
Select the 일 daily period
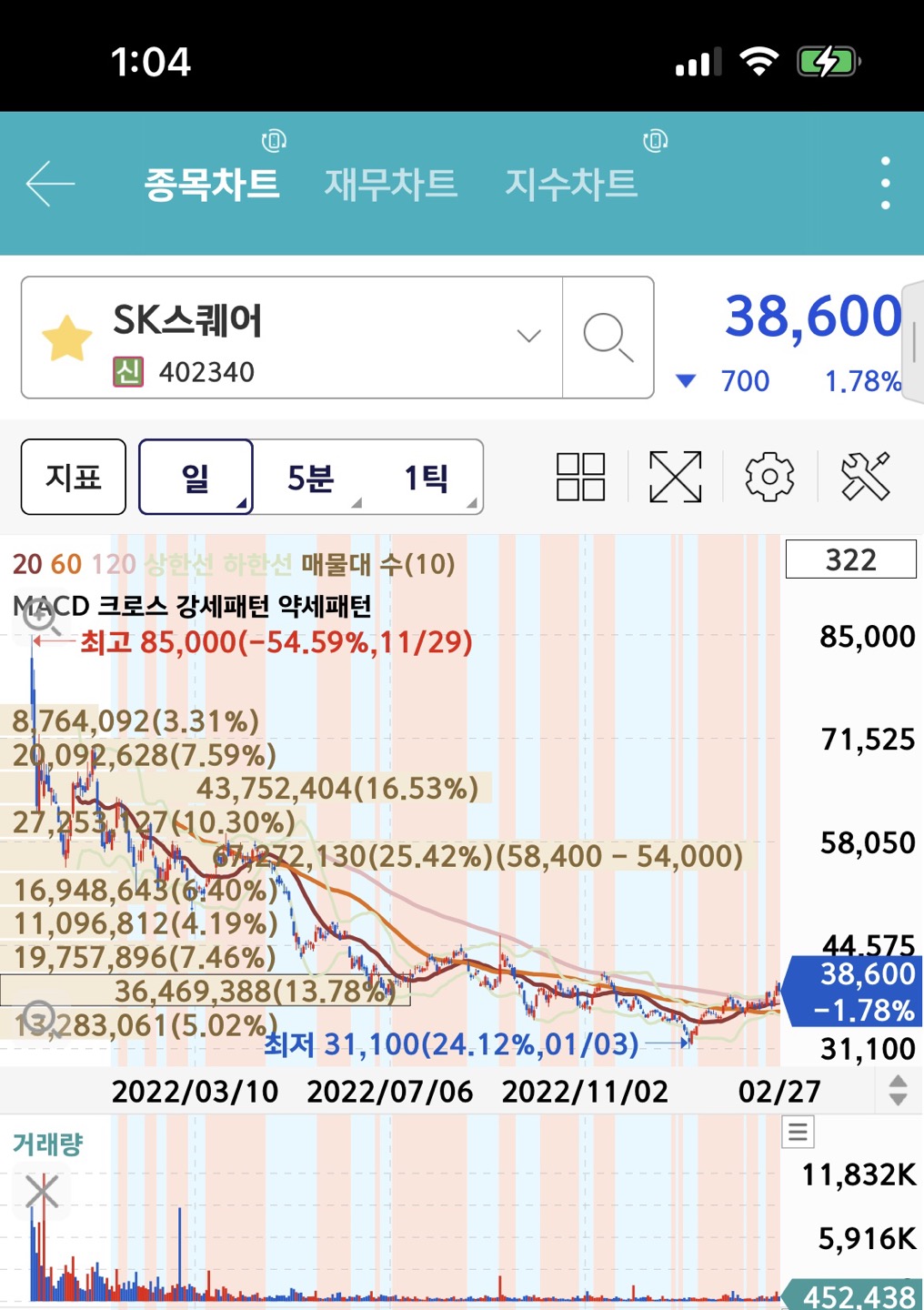pyautogui.click(x=196, y=477)
